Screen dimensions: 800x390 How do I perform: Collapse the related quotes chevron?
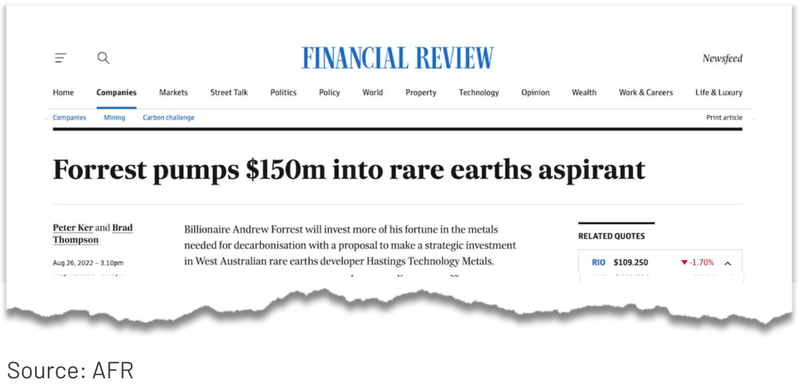point(728,263)
